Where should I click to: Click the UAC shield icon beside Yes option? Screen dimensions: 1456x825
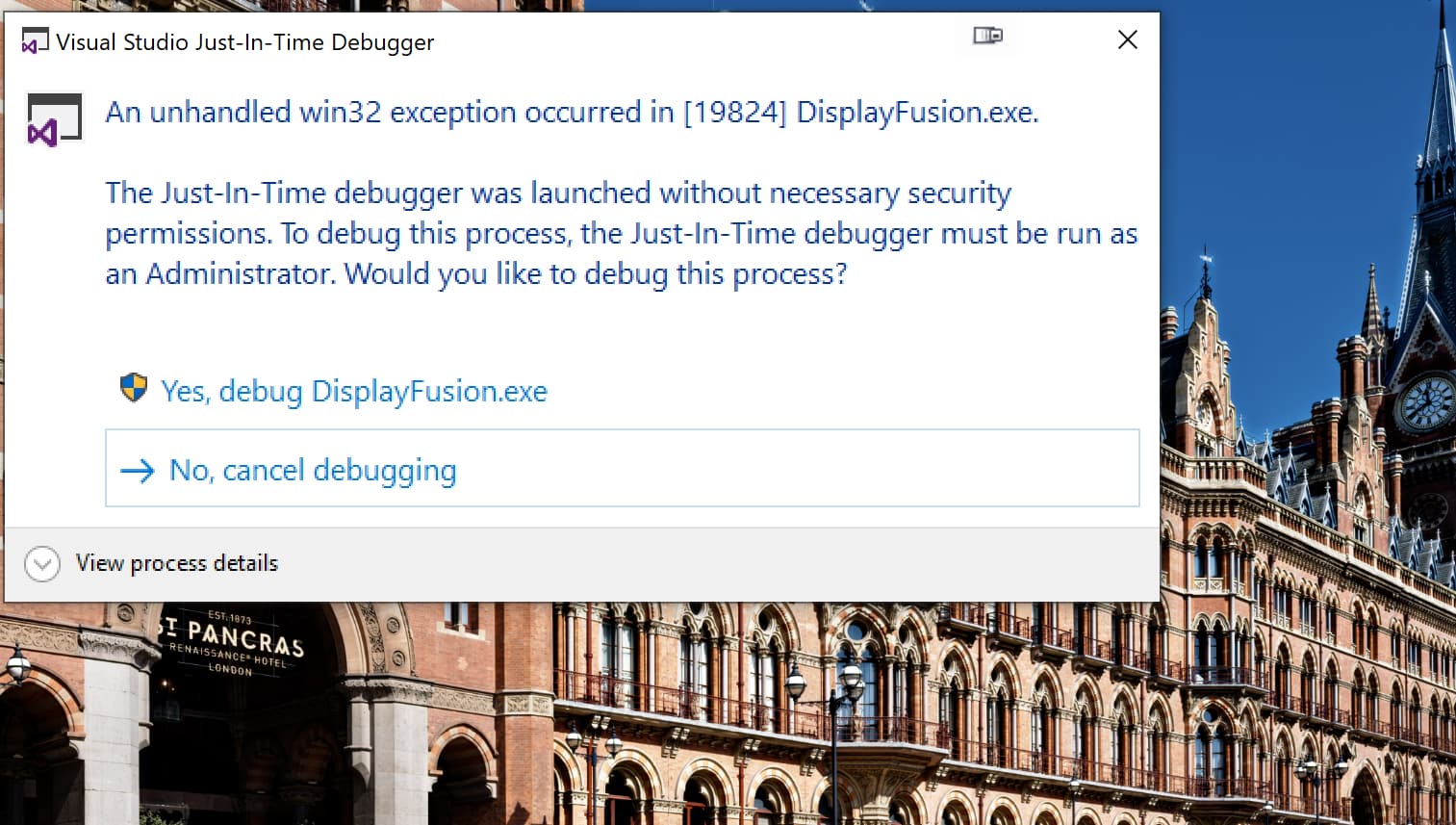pyautogui.click(x=134, y=388)
